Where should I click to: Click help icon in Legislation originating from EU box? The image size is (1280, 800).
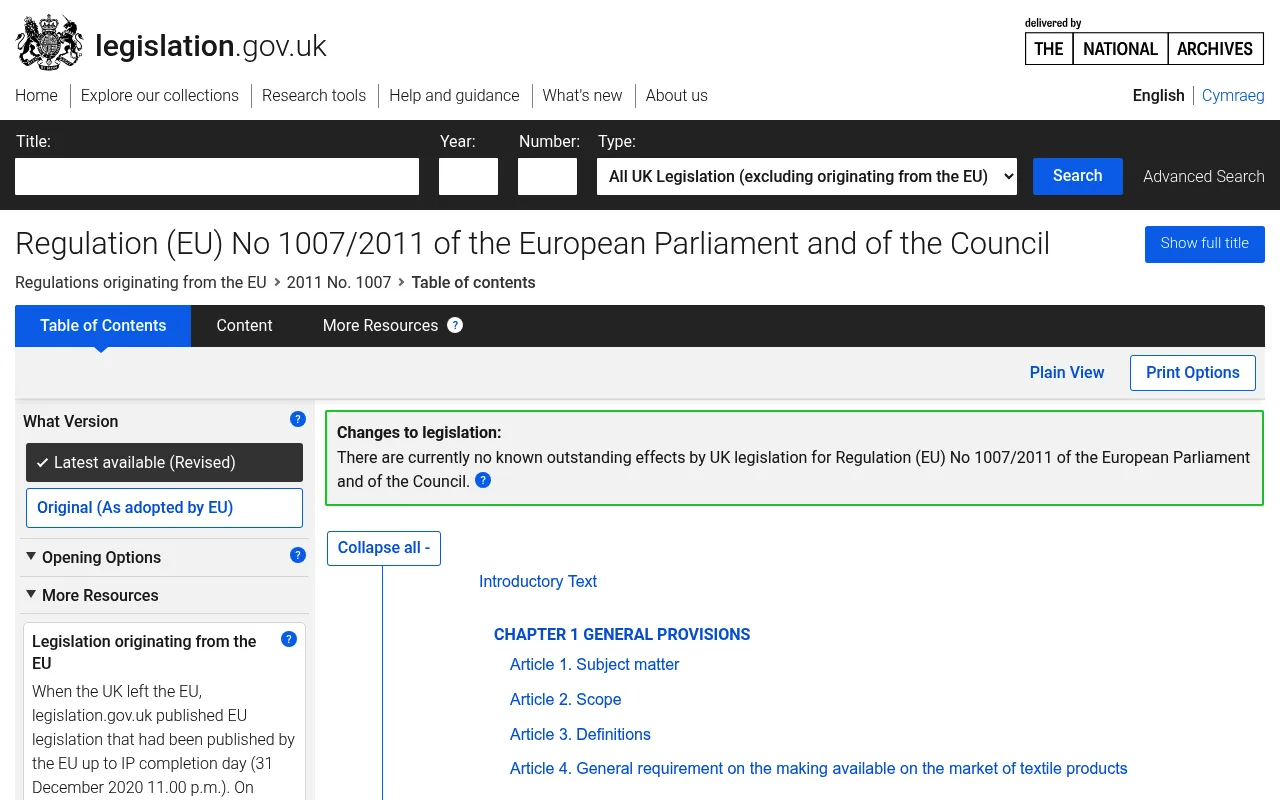coord(289,639)
